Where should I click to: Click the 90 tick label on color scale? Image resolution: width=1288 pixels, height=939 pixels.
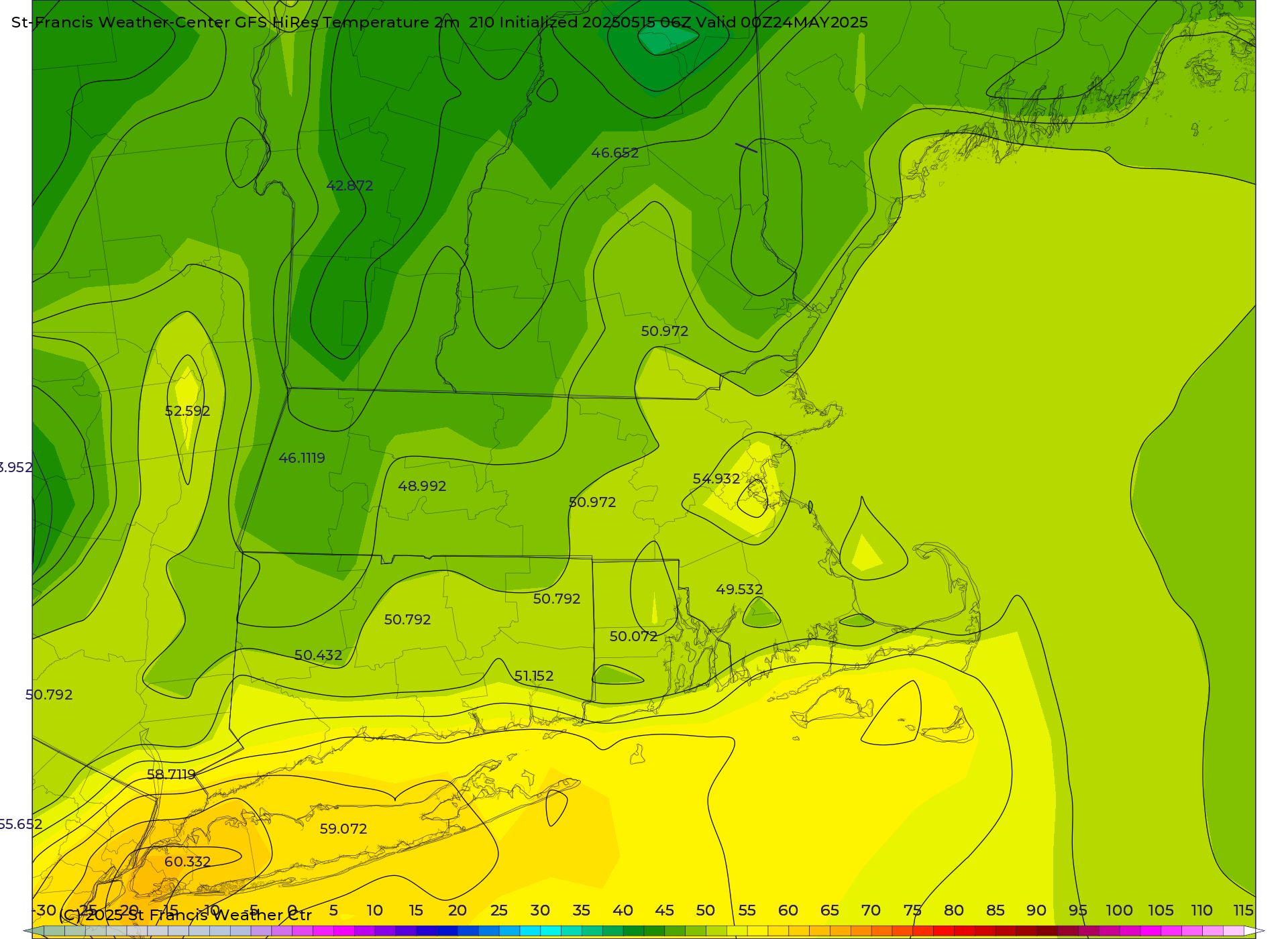(x=1036, y=911)
